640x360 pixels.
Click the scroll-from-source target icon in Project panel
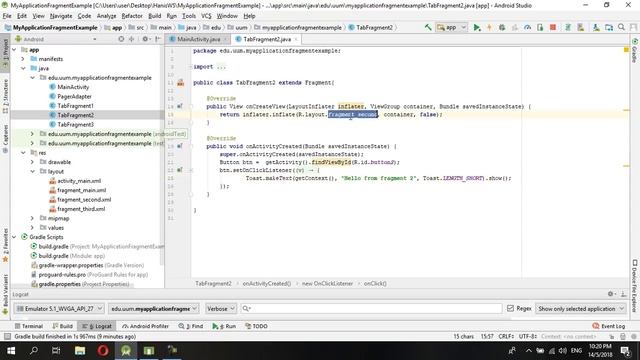pyautogui.click(x=121, y=39)
